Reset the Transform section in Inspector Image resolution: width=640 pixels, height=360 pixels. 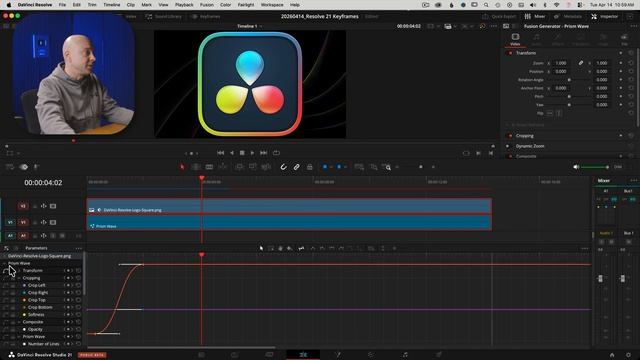(631, 53)
